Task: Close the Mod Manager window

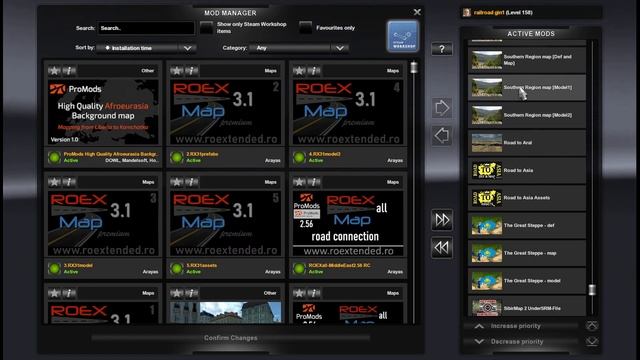Action: tap(417, 12)
